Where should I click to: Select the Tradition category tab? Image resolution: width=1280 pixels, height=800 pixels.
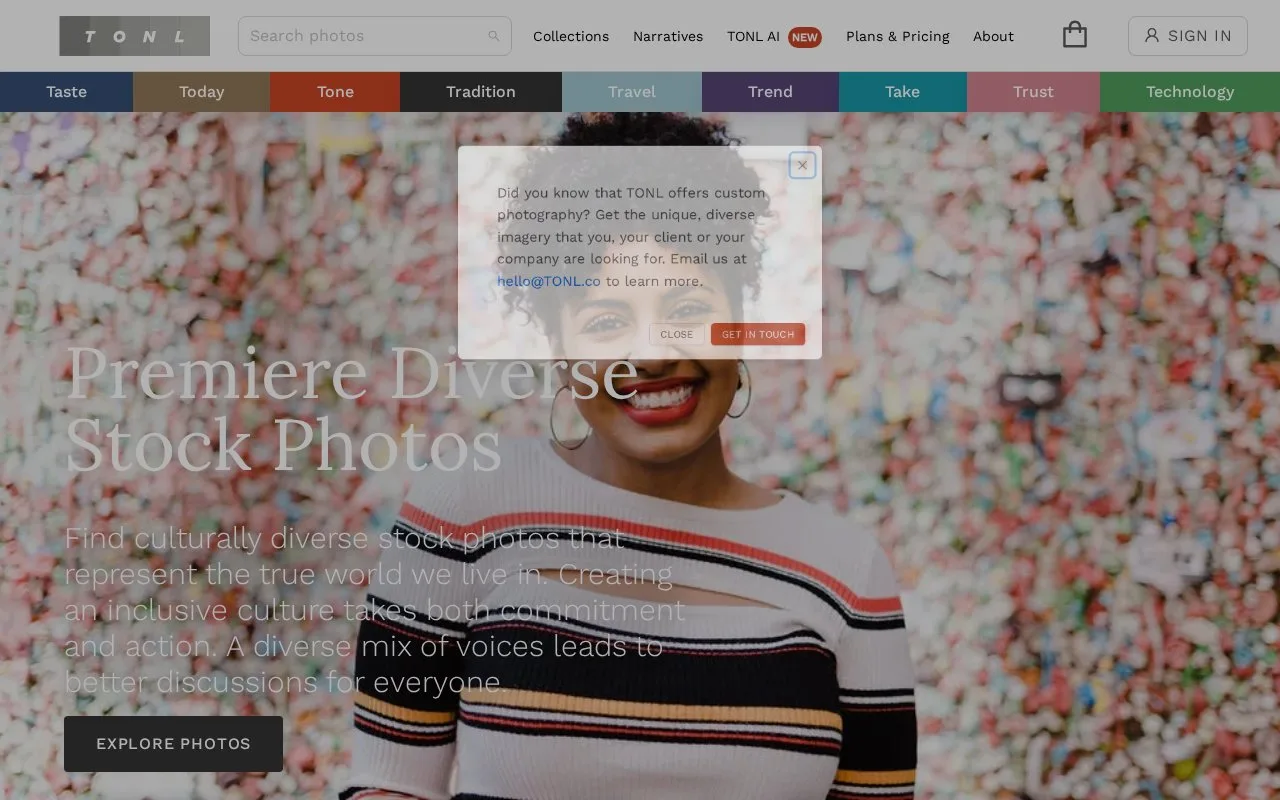481,92
